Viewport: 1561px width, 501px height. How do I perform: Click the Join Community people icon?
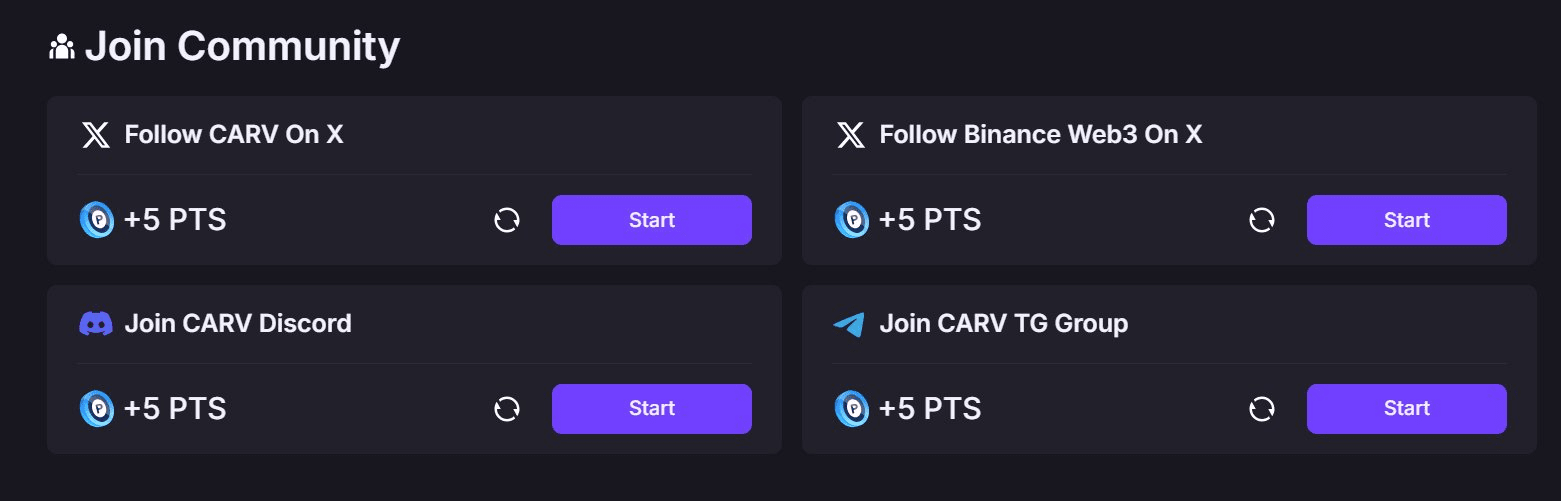(62, 47)
